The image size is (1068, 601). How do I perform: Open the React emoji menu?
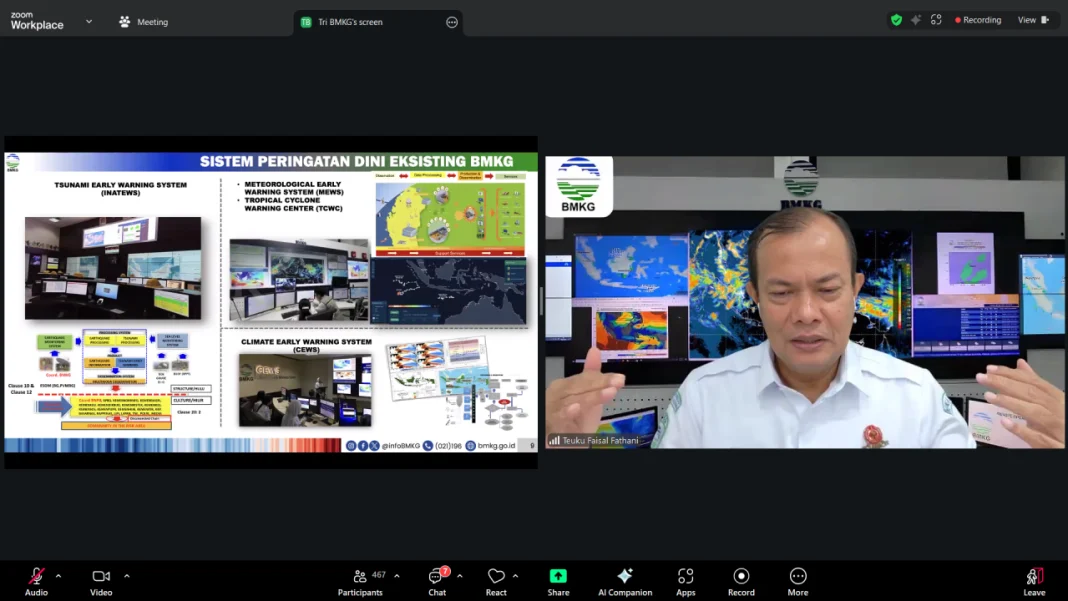[496, 581]
